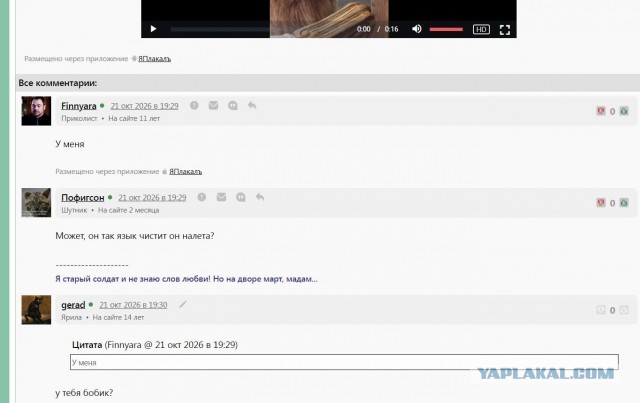Adjust the red volume slider
This screenshot has width=640, height=403.
pyautogui.click(x=446, y=29)
